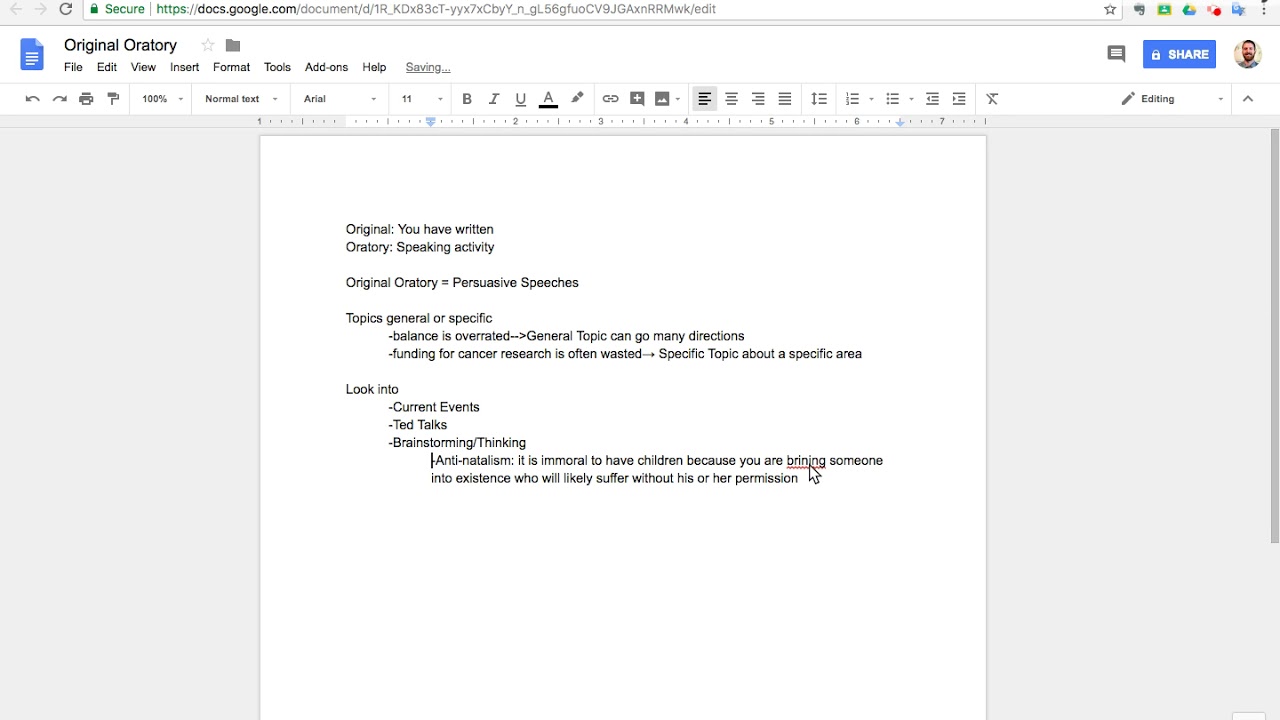Open the font size 11 dropdown

pos(421,99)
